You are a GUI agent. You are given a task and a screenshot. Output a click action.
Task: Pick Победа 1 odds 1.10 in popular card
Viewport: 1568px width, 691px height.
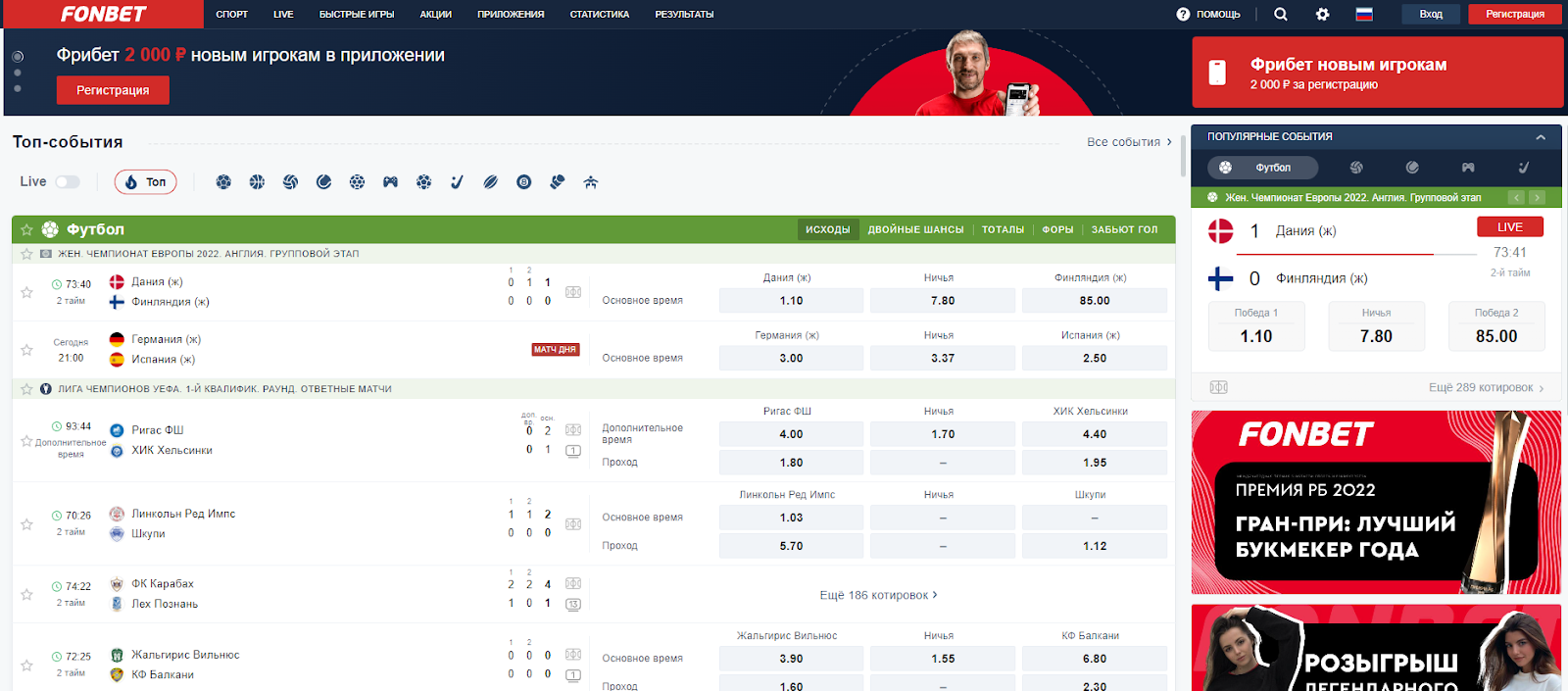coord(1256,326)
